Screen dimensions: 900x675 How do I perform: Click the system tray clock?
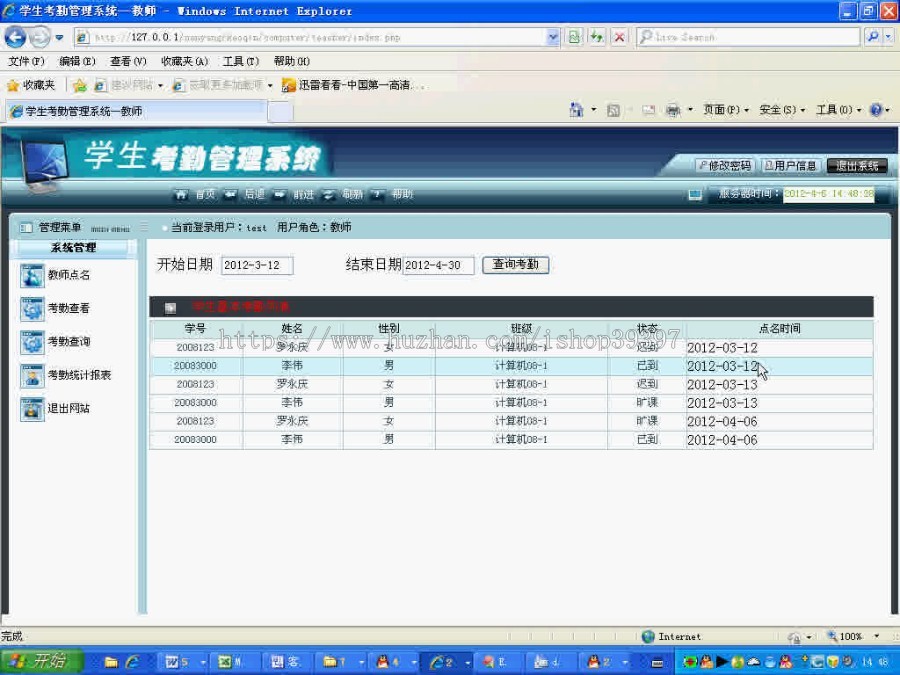tap(875, 662)
